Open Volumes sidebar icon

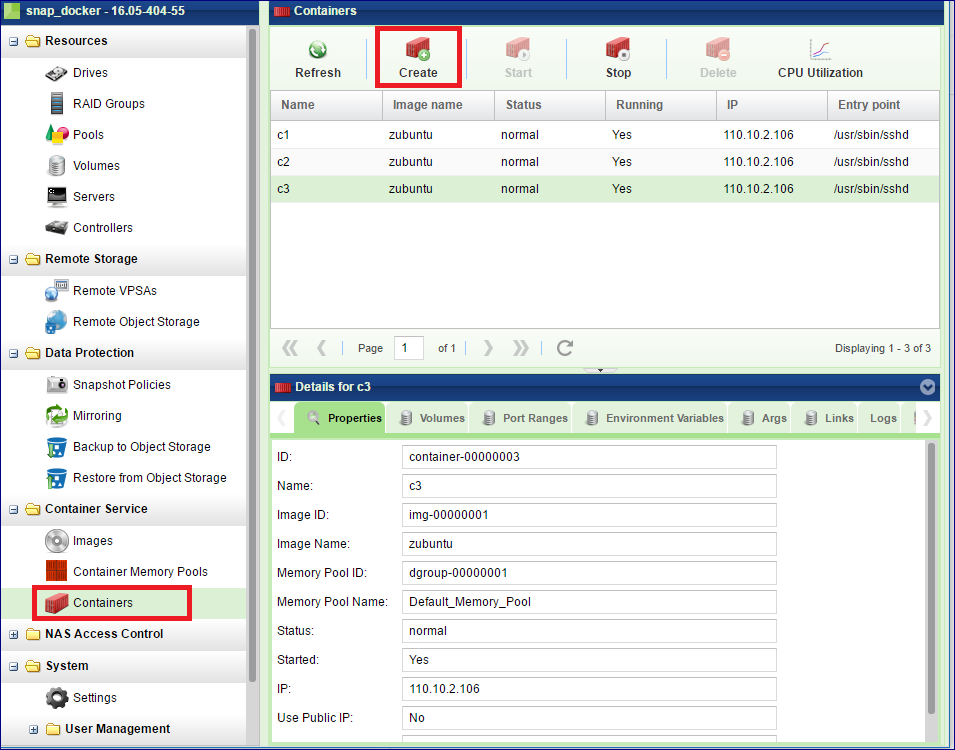coord(57,165)
